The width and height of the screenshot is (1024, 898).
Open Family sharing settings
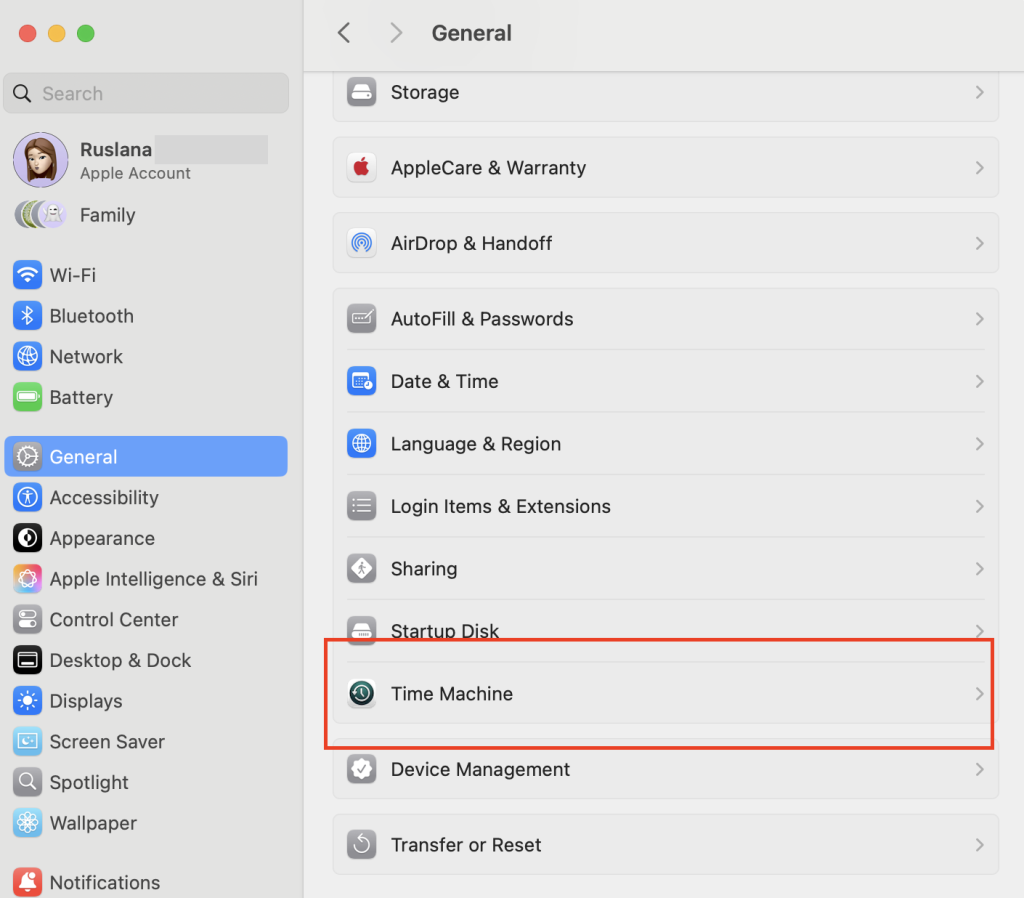click(146, 215)
